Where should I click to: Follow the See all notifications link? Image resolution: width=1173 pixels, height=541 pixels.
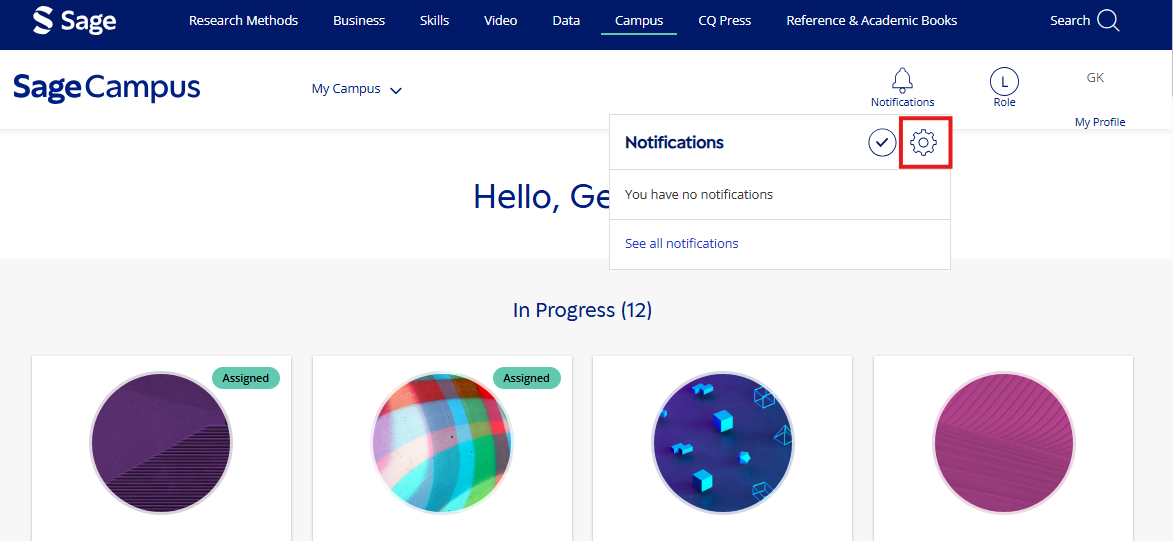pyautogui.click(x=682, y=243)
